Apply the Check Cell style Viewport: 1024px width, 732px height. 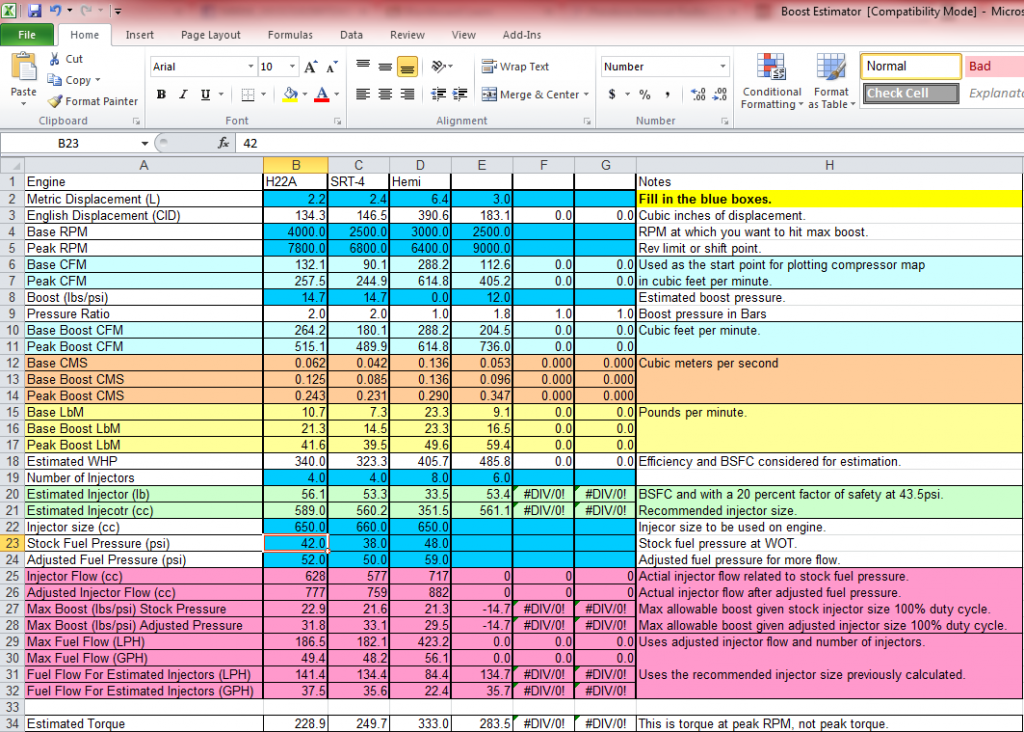(x=908, y=93)
